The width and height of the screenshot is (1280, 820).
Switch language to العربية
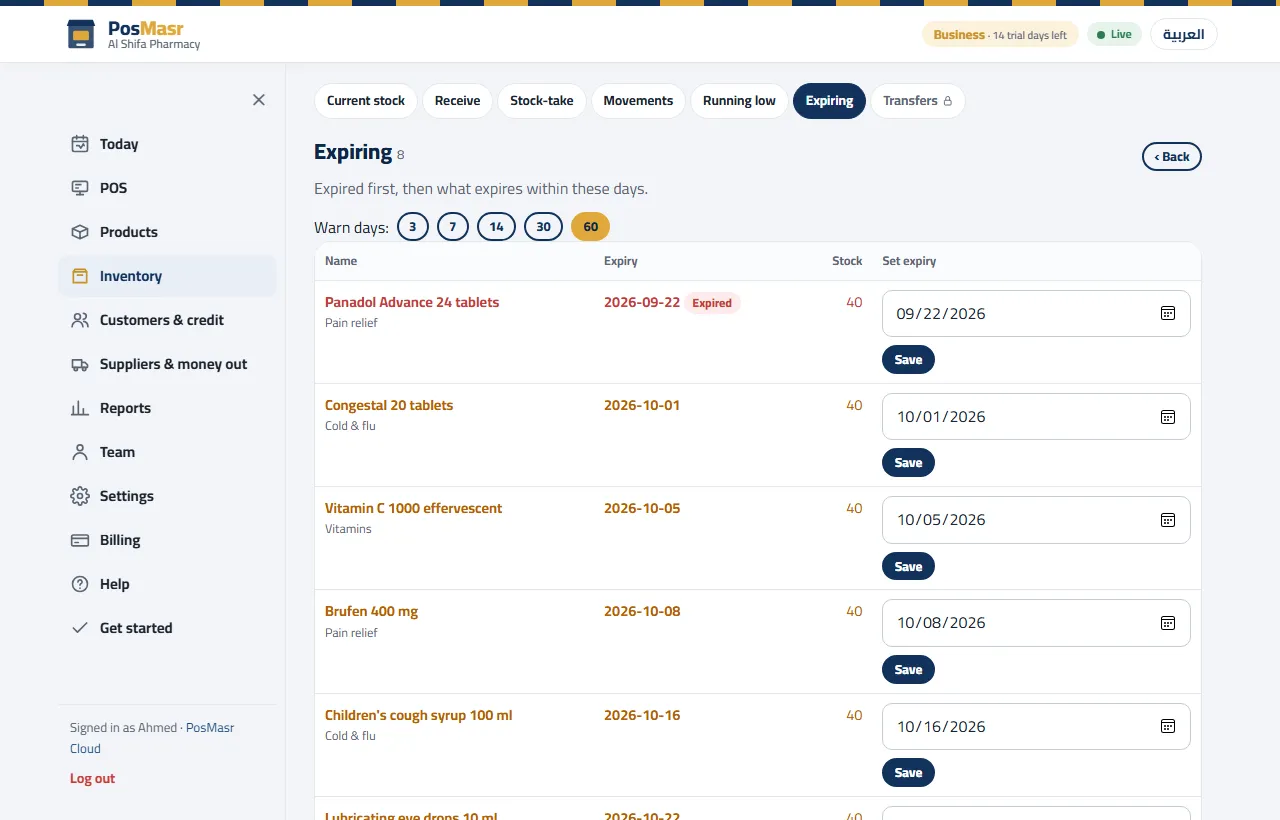[1184, 34]
